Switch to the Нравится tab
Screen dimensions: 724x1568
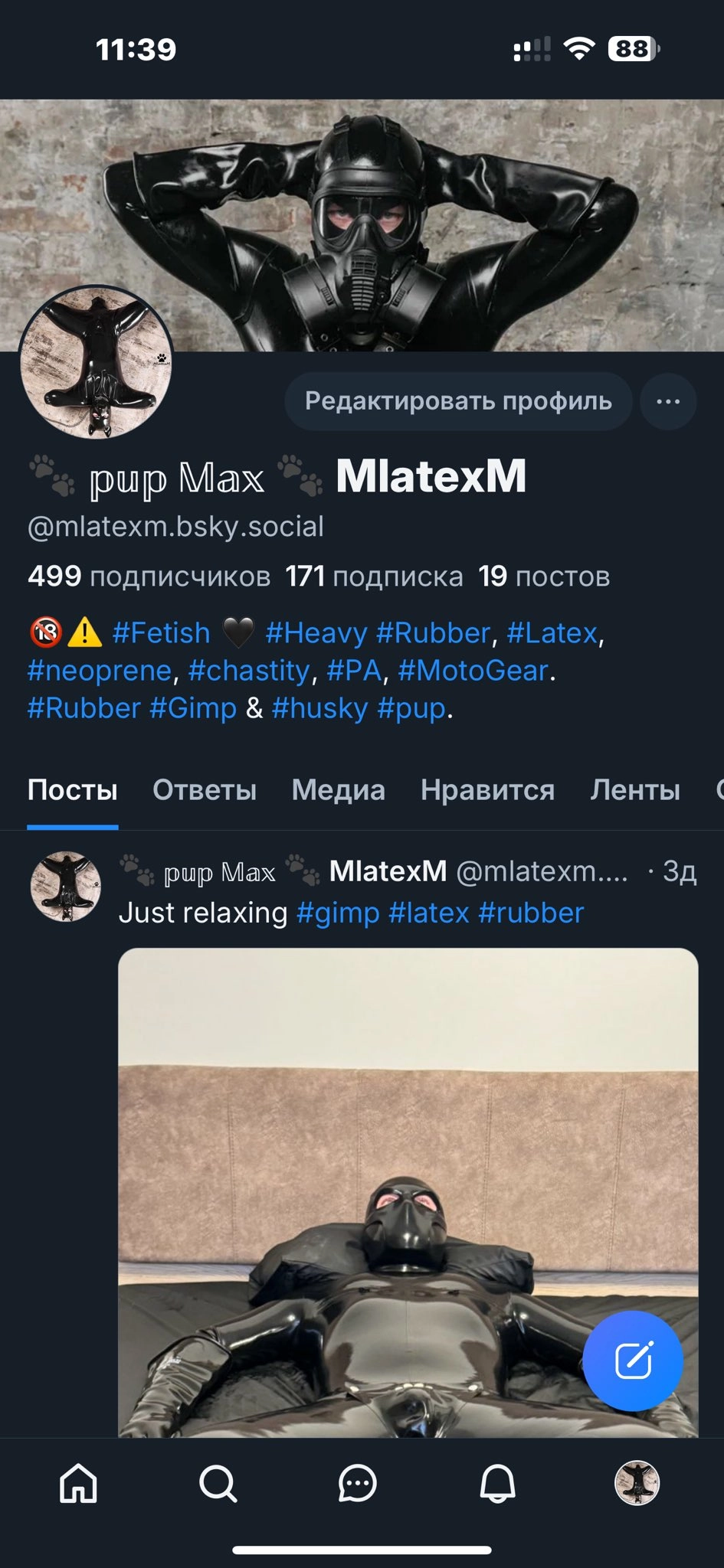(x=487, y=790)
